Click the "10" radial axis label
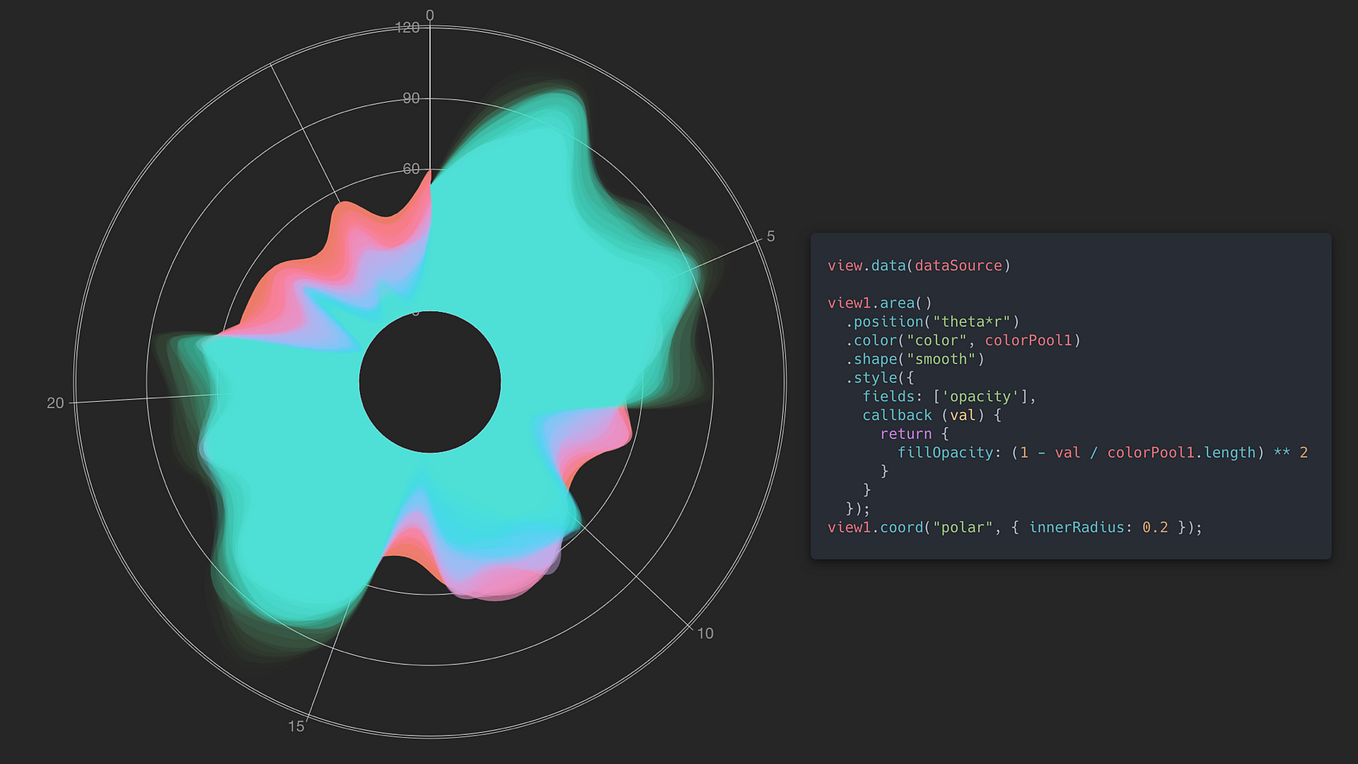The height and width of the screenshot is (764, 1358). click(706, 633)
